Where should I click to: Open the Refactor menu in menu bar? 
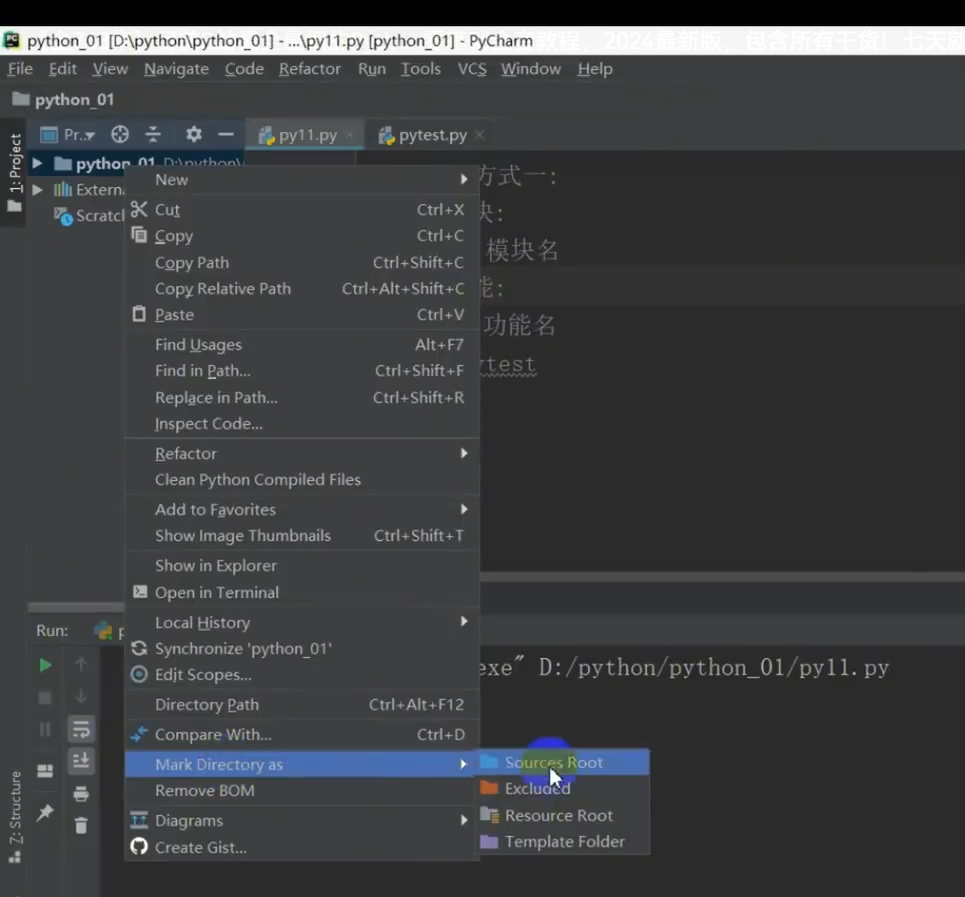(x=310, y=69)
